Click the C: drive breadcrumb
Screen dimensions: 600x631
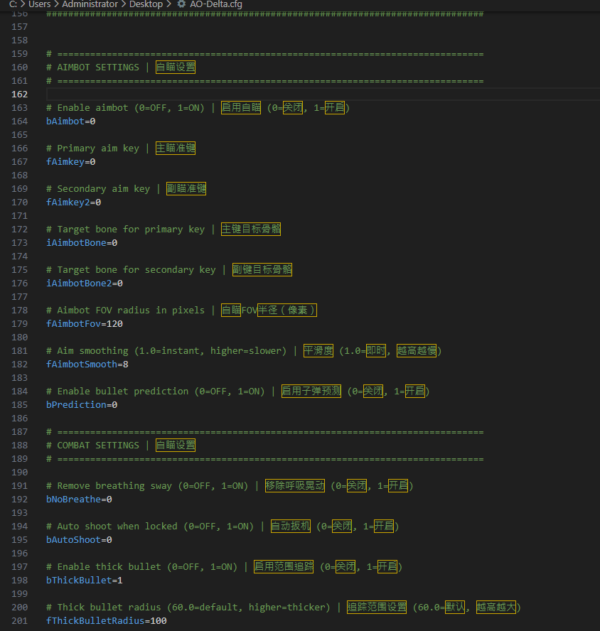click(13, 5)
